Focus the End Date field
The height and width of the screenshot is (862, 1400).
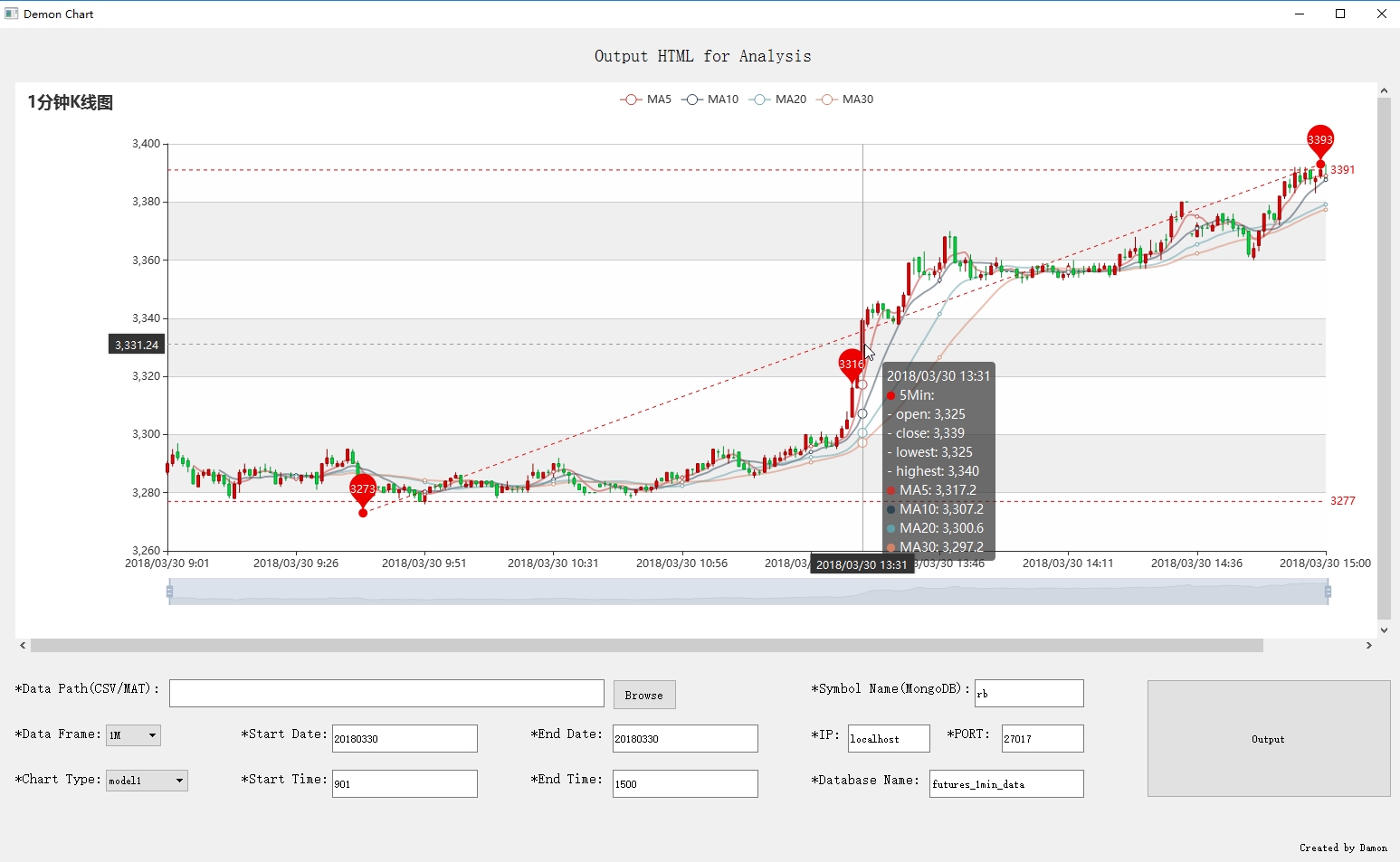(685, 738)
